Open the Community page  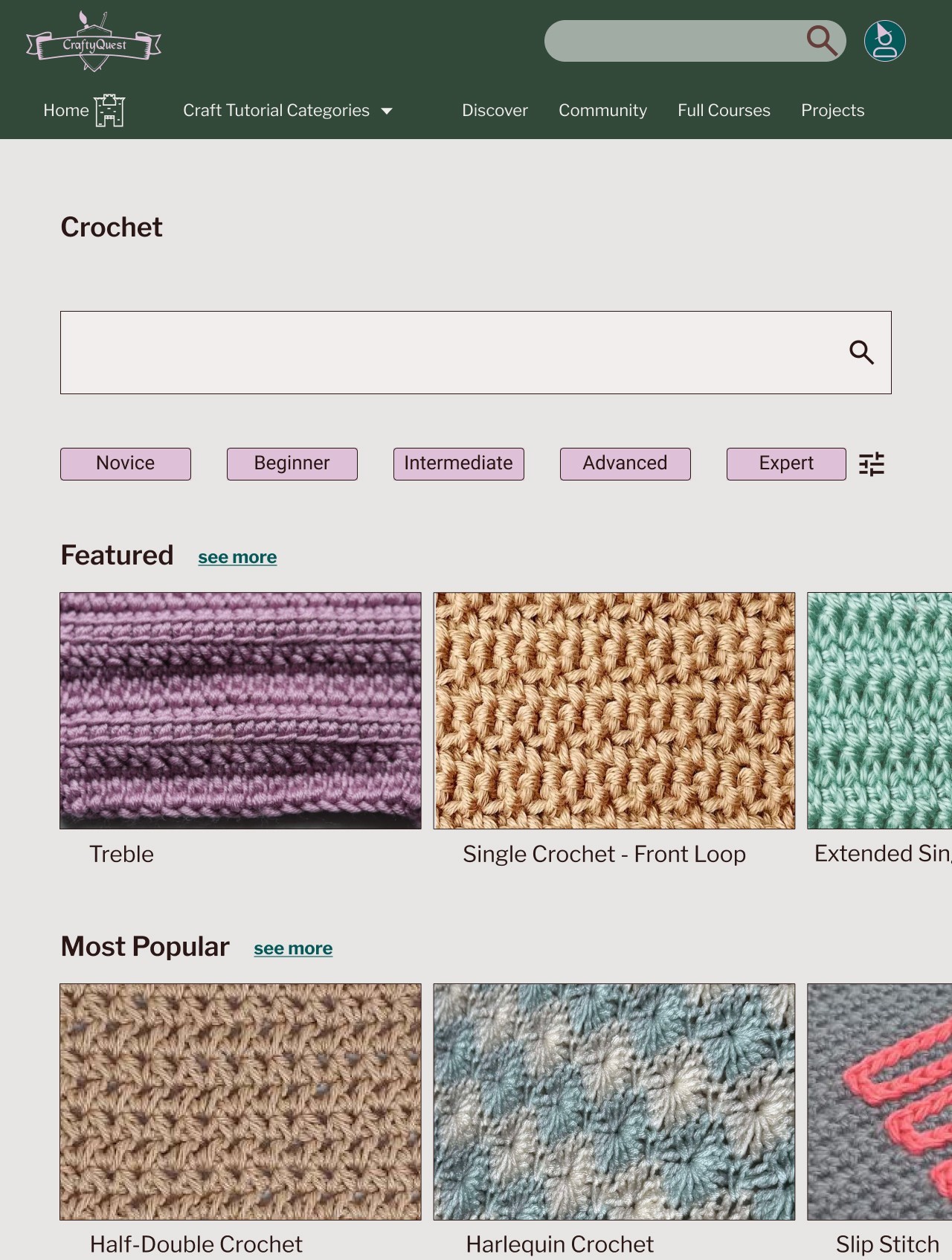coord(602,110)
